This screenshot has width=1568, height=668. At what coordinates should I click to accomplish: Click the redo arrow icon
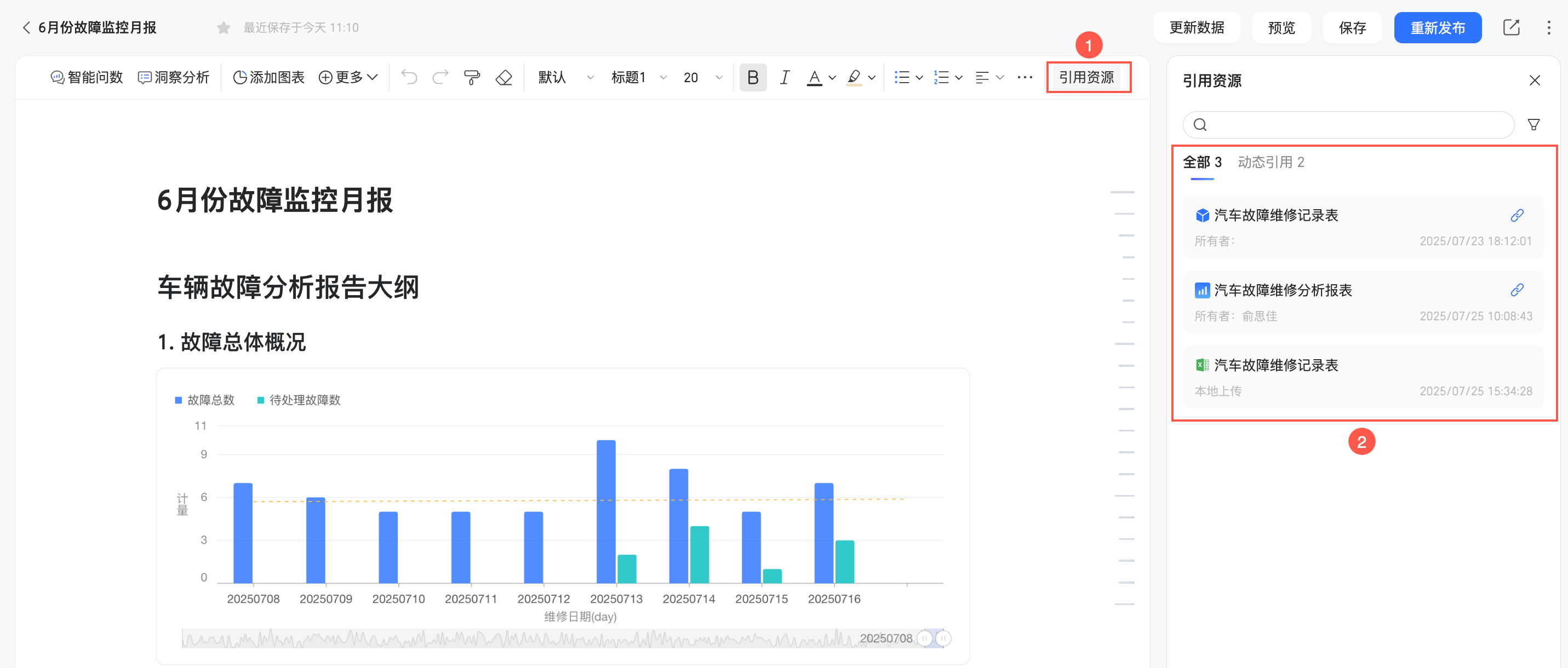tap(440, 77)
